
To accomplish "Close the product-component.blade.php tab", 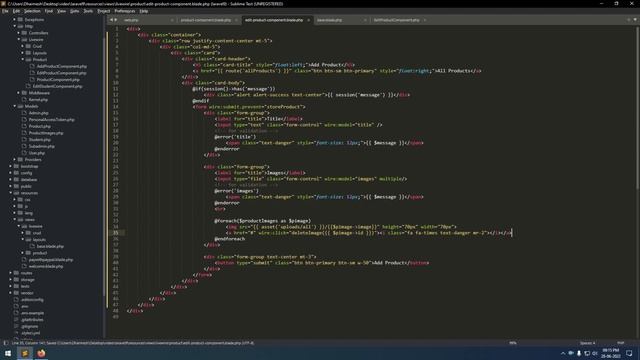I will 236,20.
